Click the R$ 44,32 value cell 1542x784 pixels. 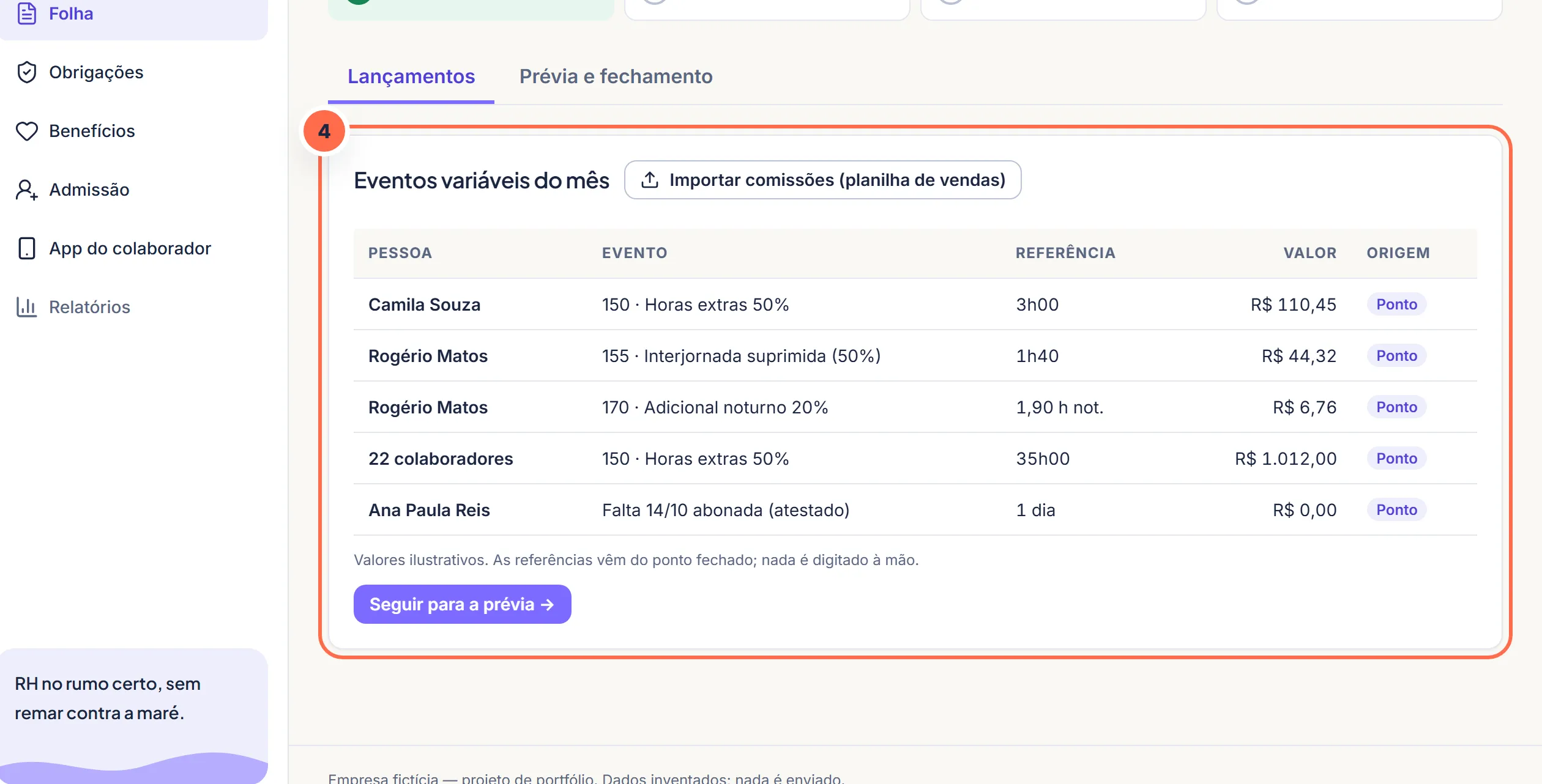pos(1298,356)
